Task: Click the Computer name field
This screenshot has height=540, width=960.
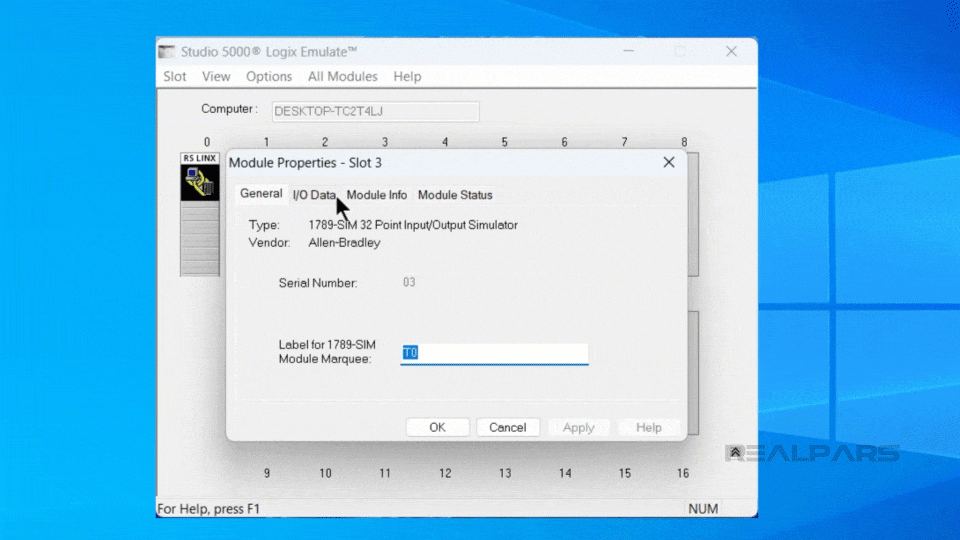Action: 375,111
